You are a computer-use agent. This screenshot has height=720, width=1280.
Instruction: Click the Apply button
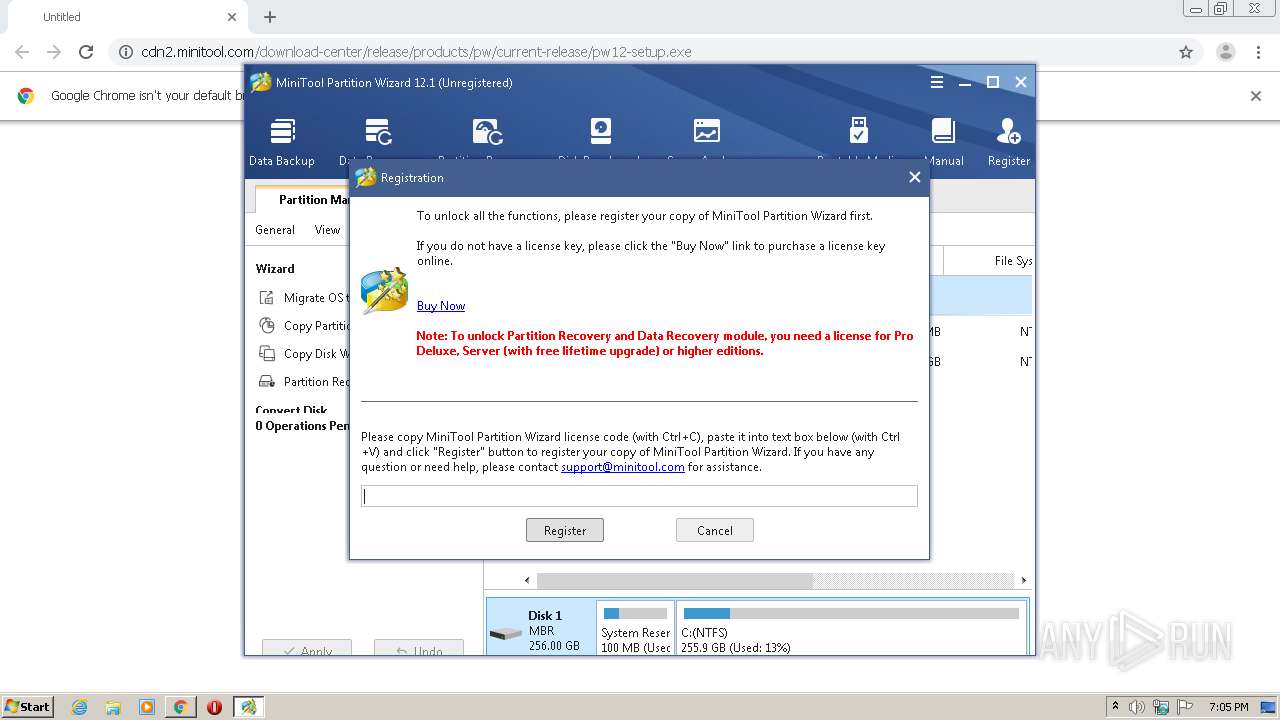(307, 648)
